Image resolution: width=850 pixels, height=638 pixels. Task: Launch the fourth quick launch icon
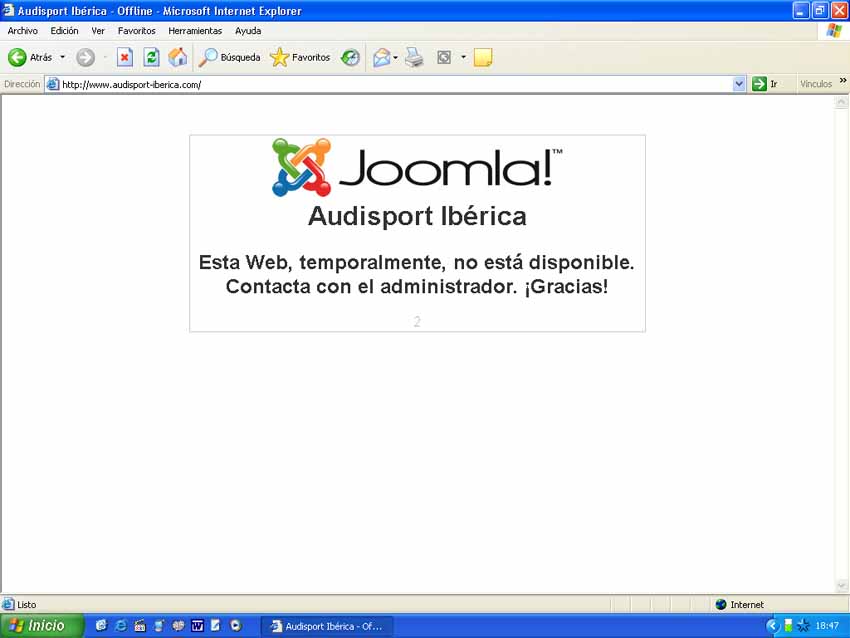coord(159,626)
